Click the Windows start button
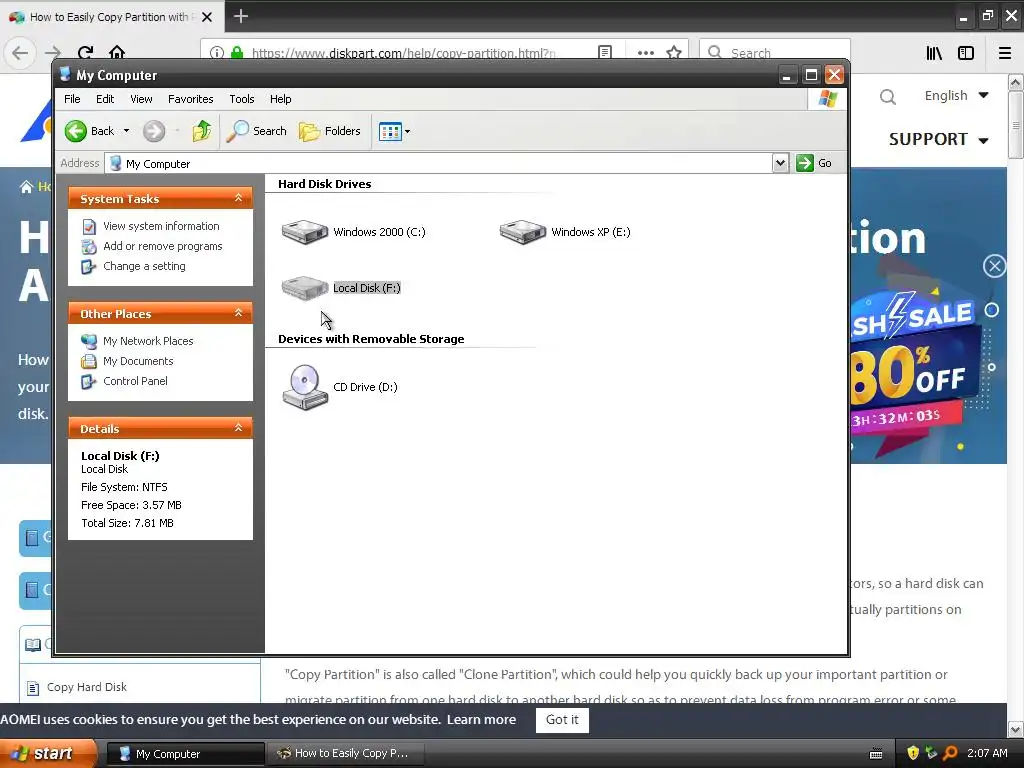 [x=48, y=753]
